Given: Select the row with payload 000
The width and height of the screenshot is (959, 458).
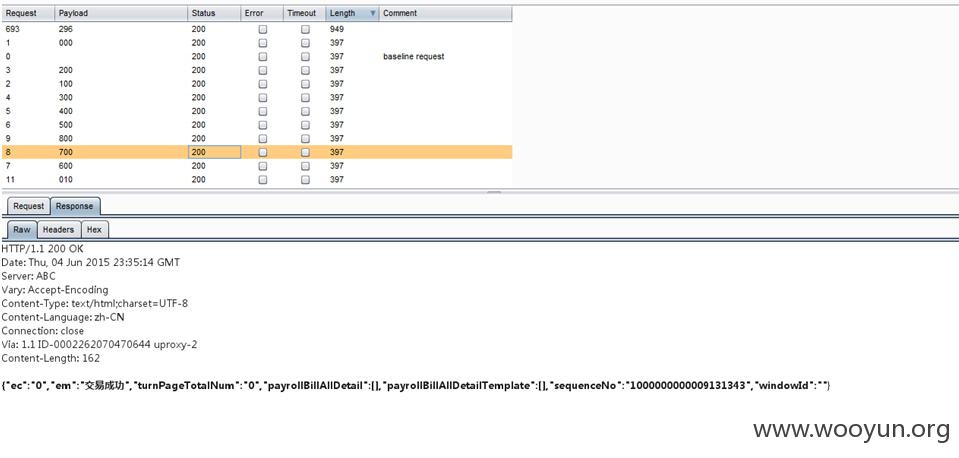Looking at the screenshot, I should [256, 43].
